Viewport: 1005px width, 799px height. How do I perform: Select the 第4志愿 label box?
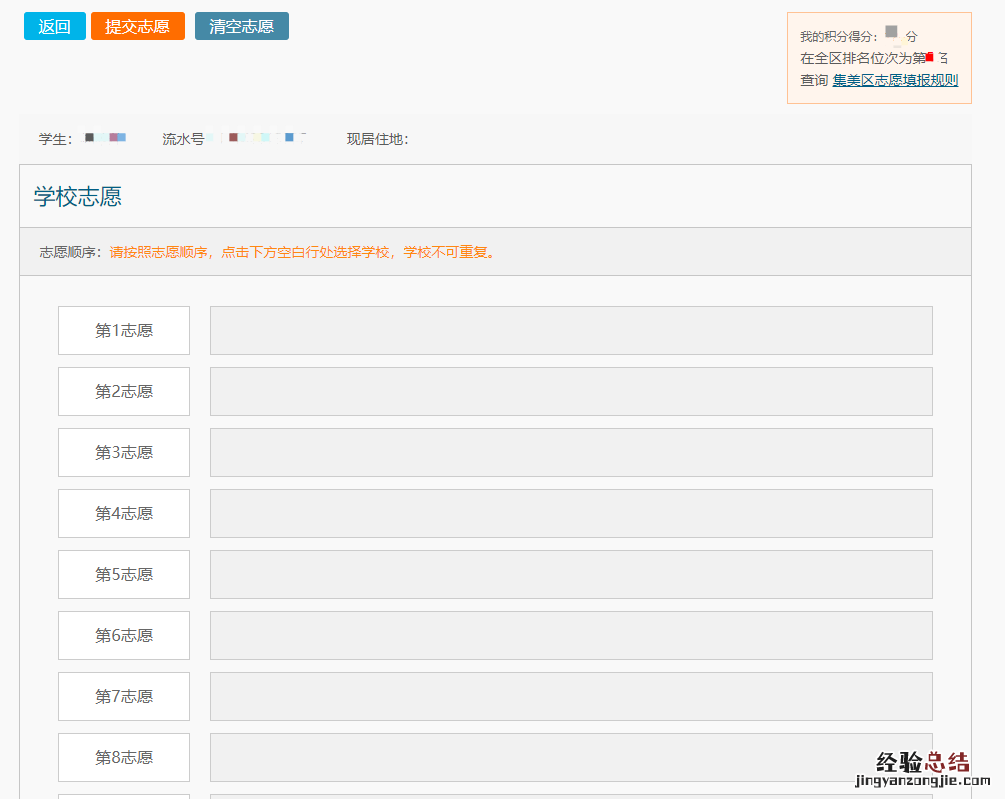[124, 513]
